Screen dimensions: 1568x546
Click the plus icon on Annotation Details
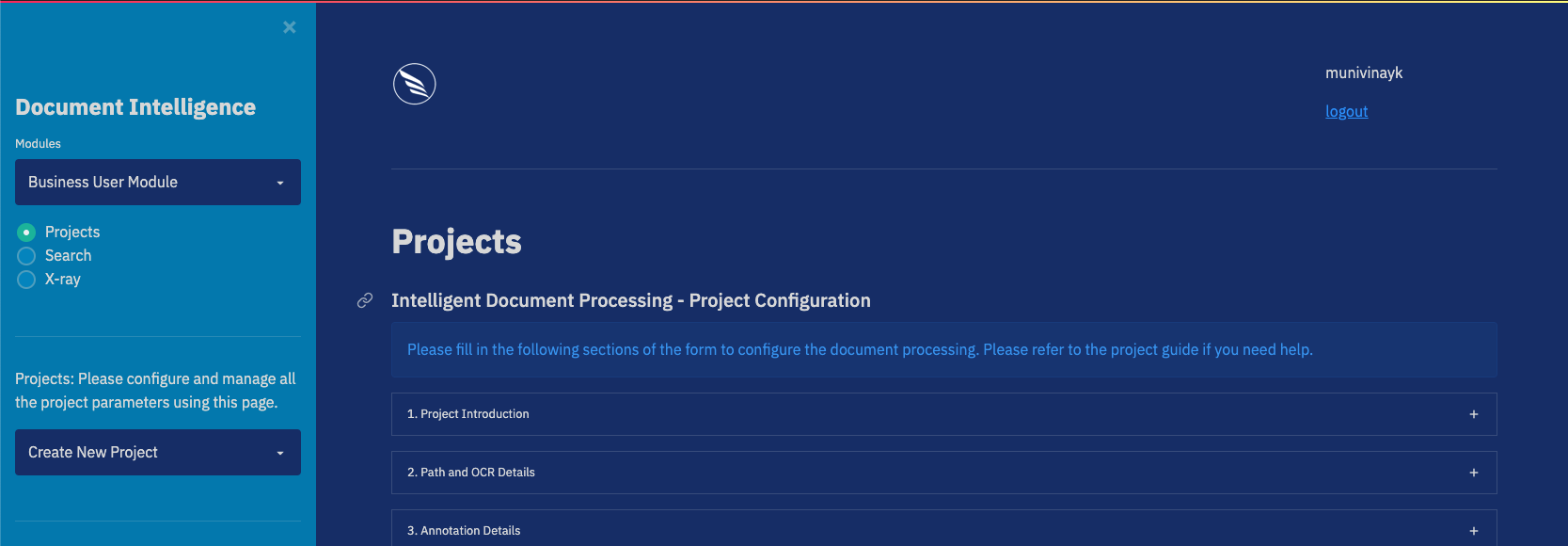pyautogui.click(x=1473, y=530)
